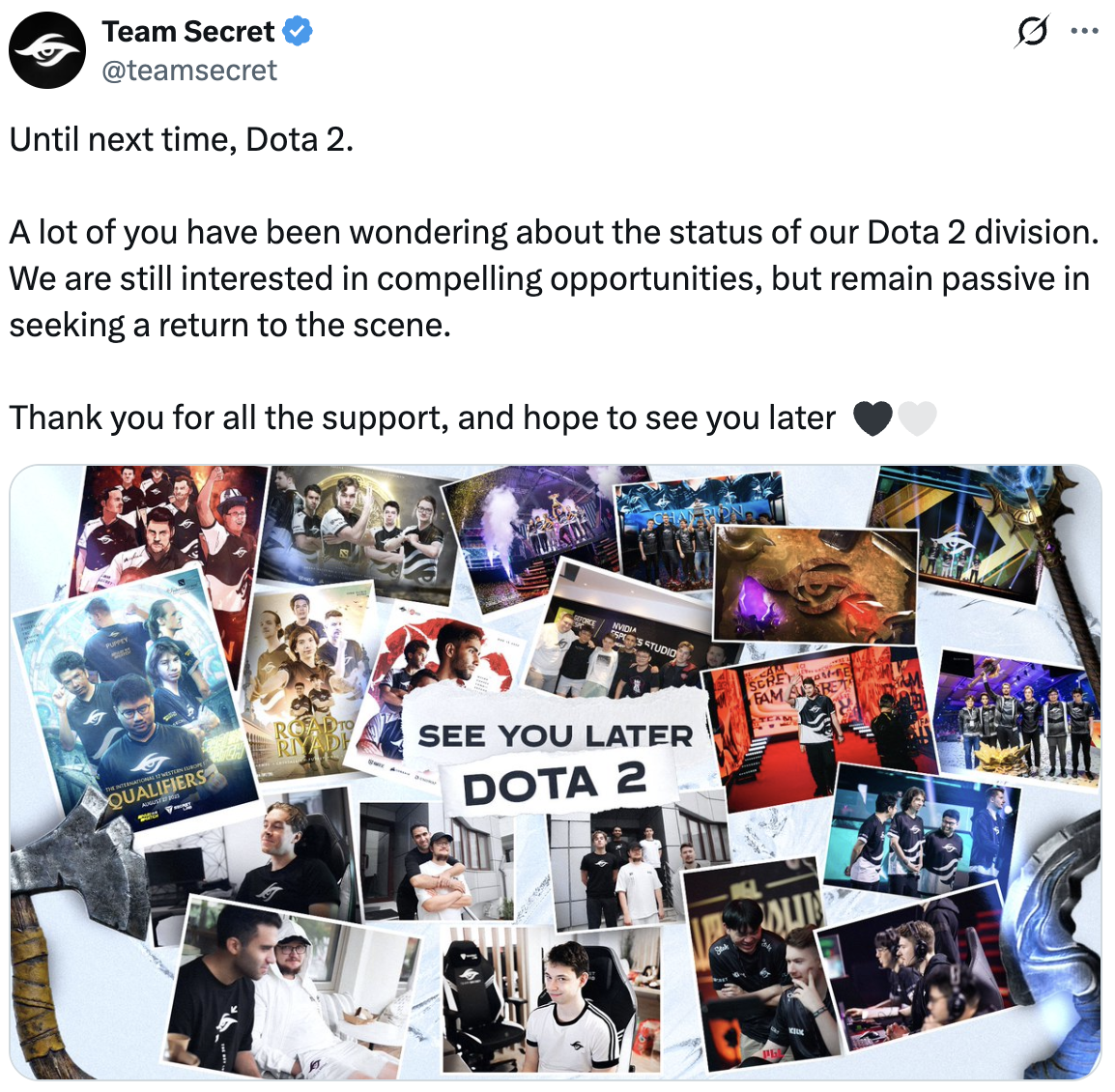
Task: Open the Grok slashed-circle icon
Action: click(1032, 31)
